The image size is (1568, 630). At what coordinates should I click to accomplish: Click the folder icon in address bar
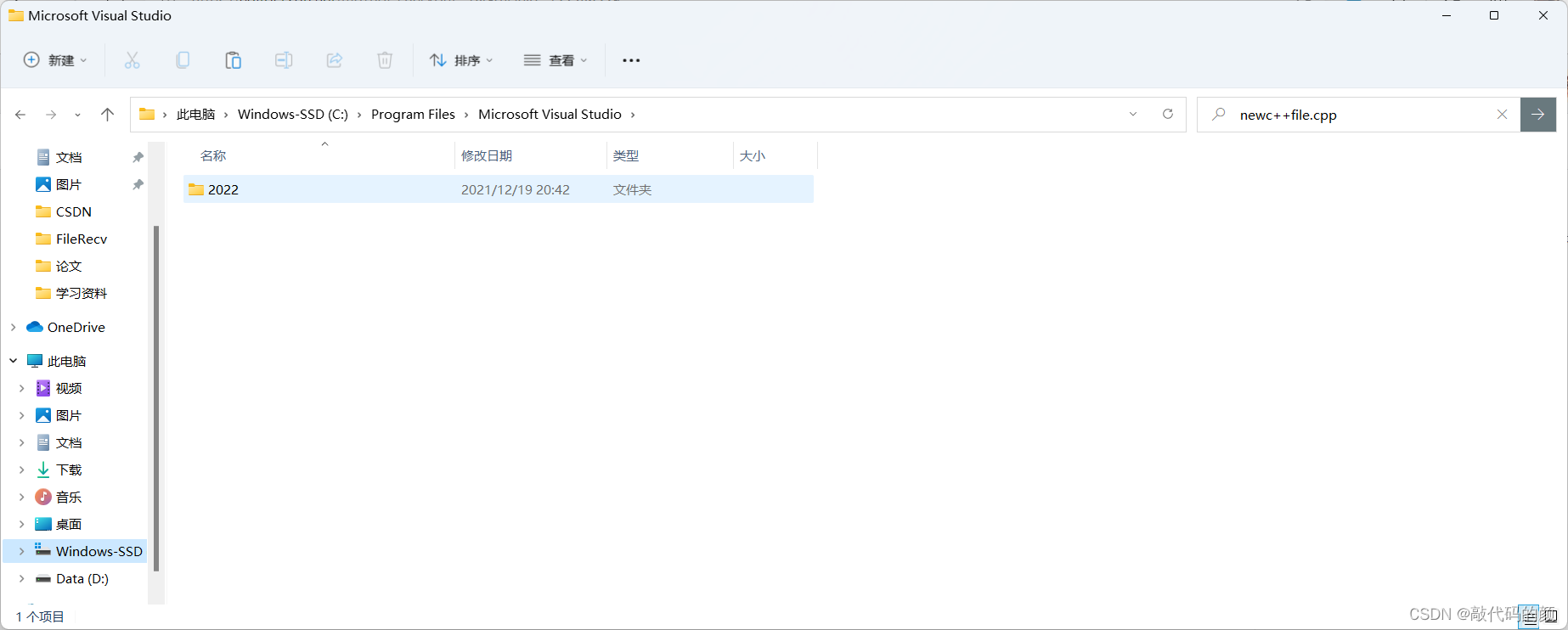tap(147, 115)
